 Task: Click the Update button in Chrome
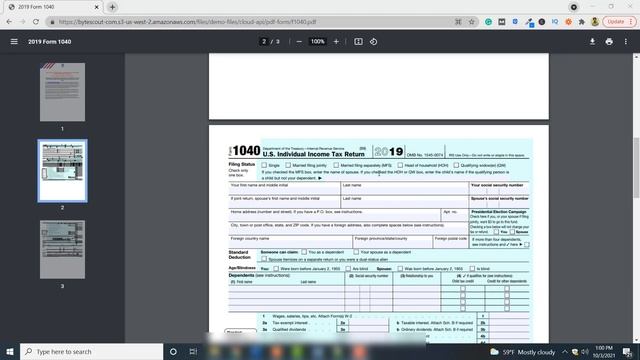[x=619, y=22]
